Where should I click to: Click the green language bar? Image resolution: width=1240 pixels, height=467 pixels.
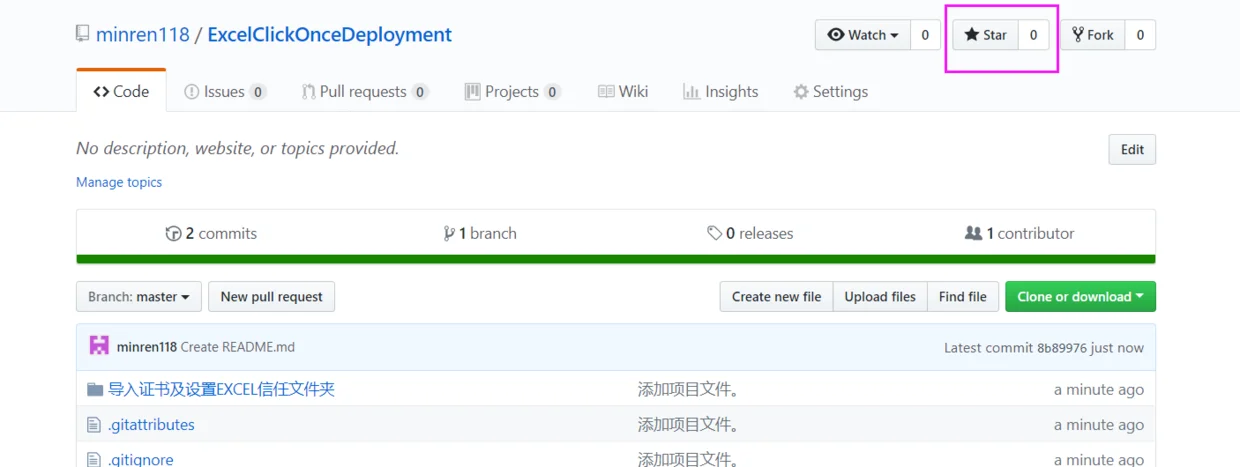(616, 259)
